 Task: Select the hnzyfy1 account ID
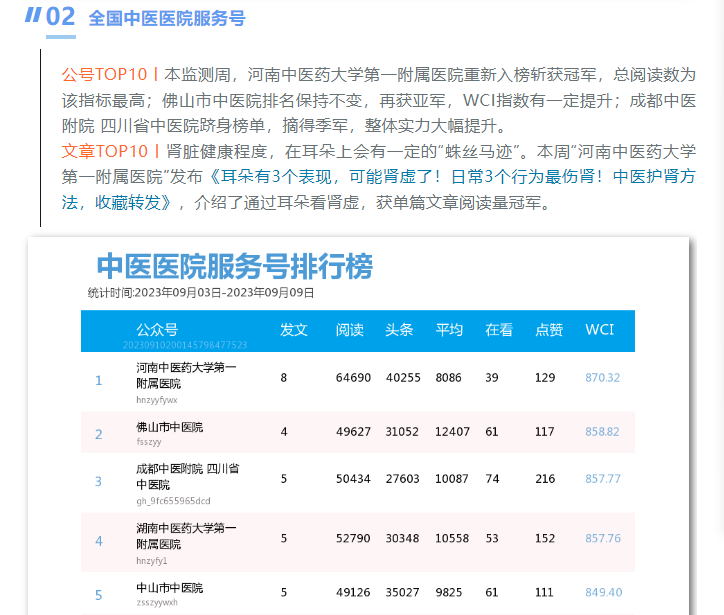coord(151,561)
